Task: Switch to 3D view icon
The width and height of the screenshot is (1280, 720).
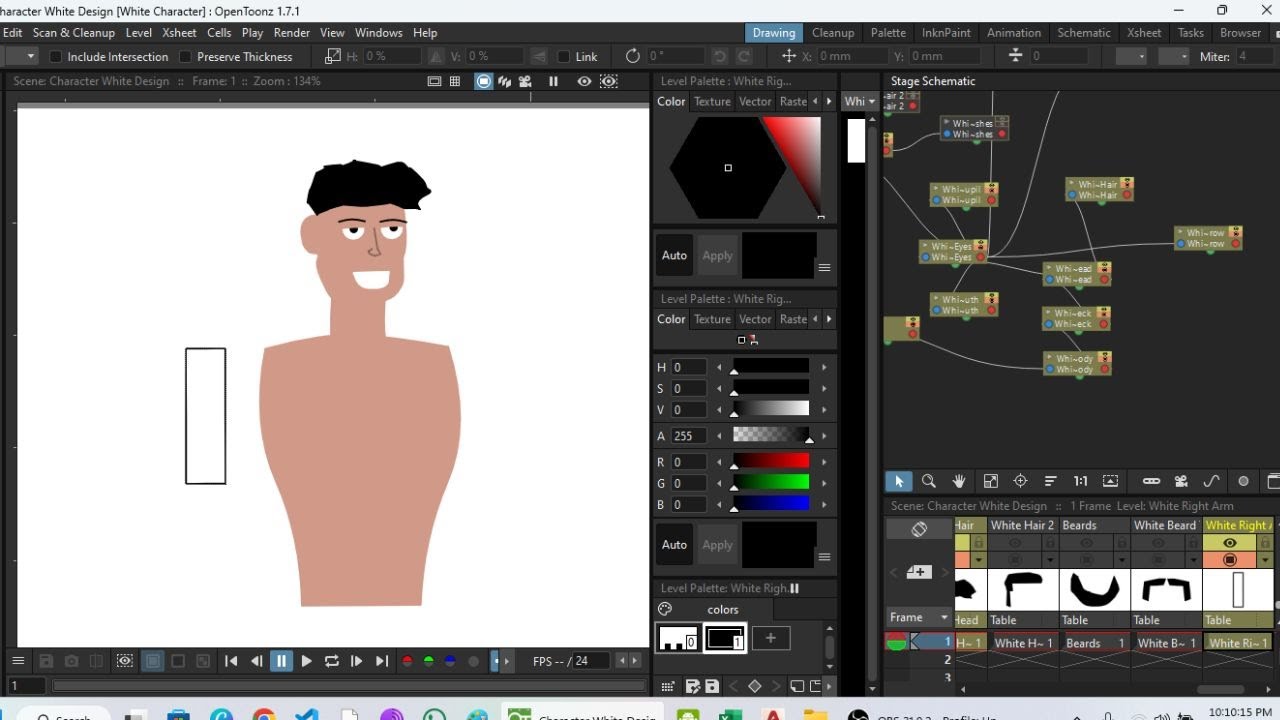Action: 504,81
